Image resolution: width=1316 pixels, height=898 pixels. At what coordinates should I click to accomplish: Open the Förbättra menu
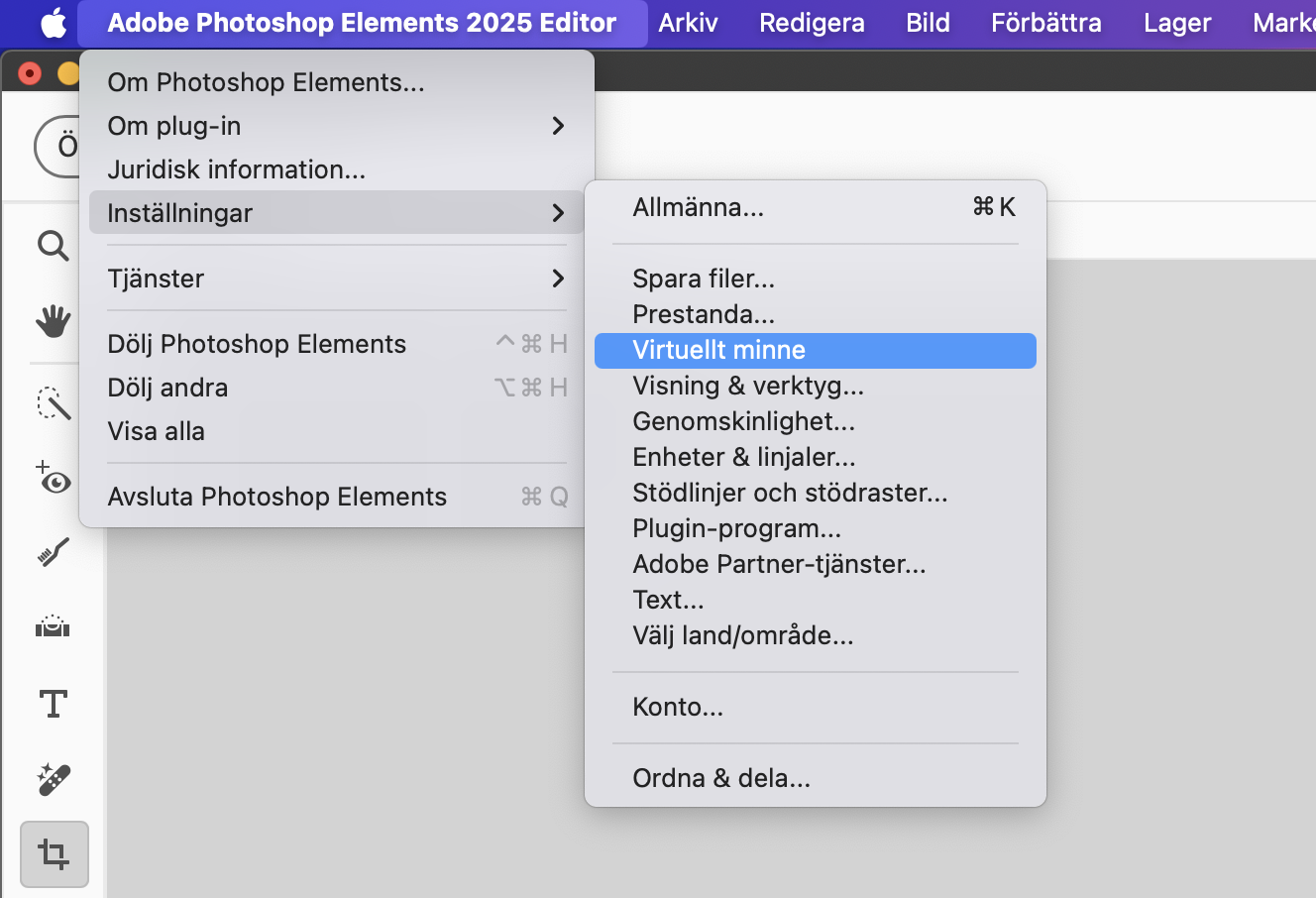(1045, 23)
